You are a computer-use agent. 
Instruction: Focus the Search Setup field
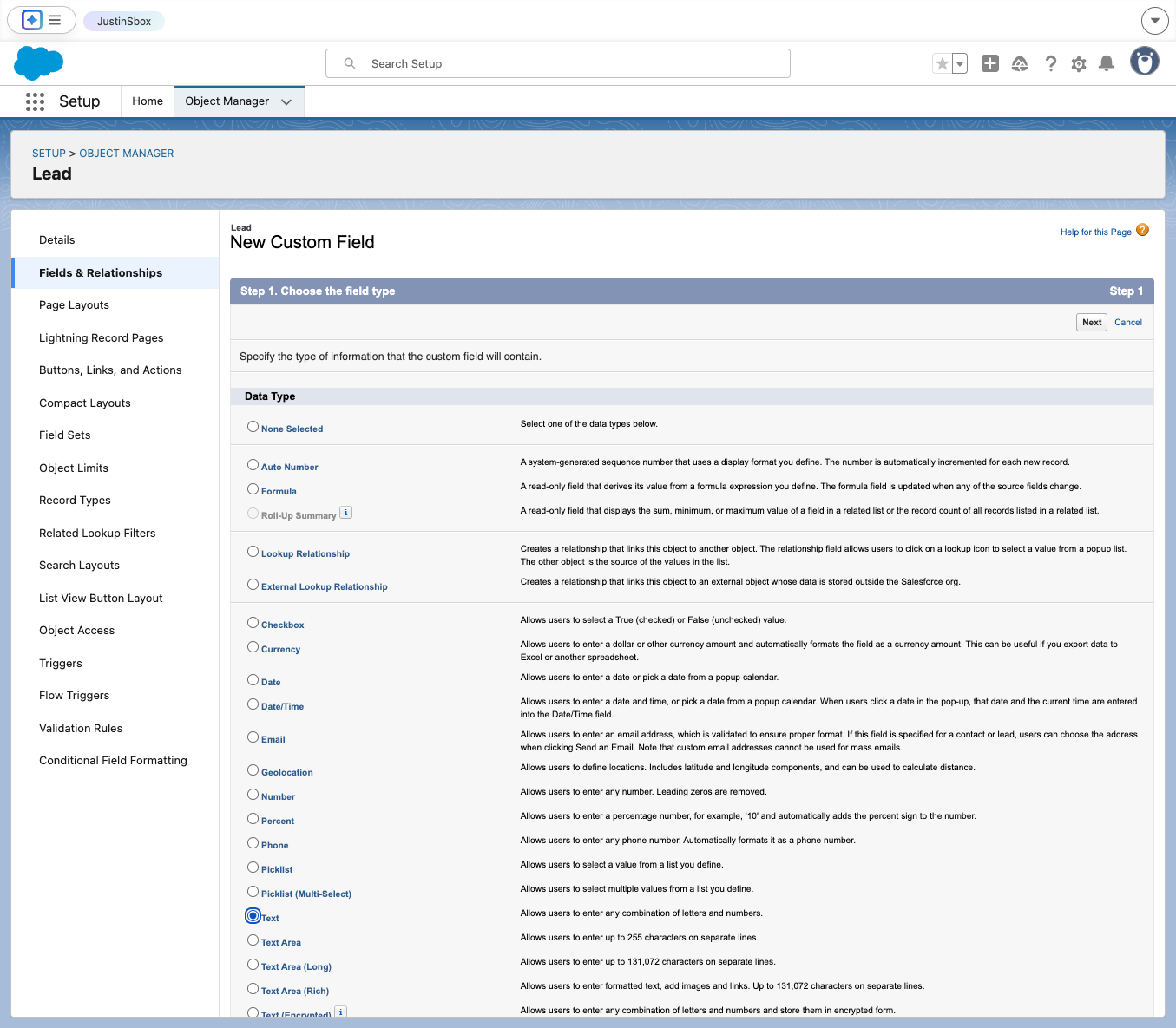coord(558,63)
